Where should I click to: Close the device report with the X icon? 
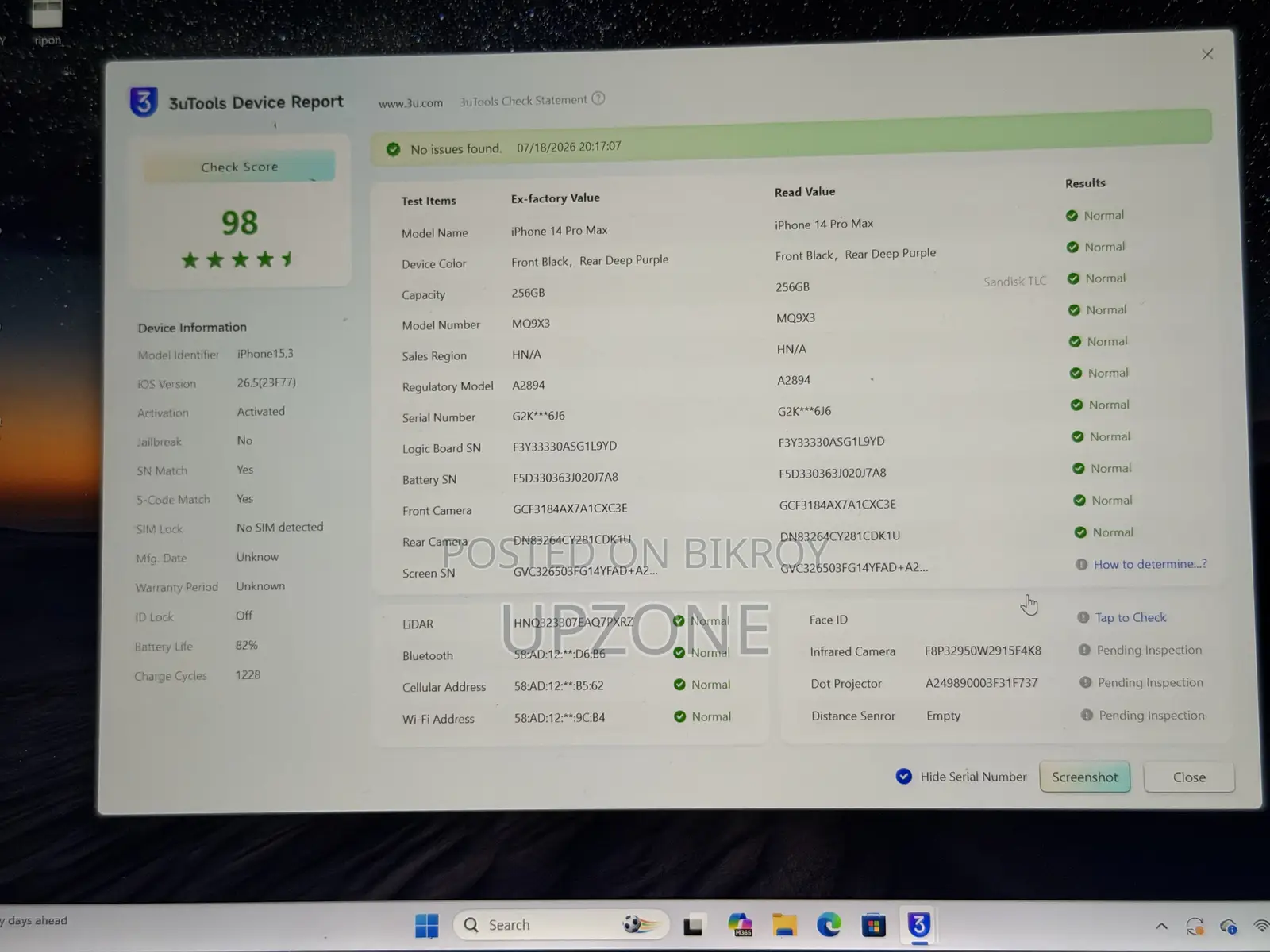(x=1207, y=54)
